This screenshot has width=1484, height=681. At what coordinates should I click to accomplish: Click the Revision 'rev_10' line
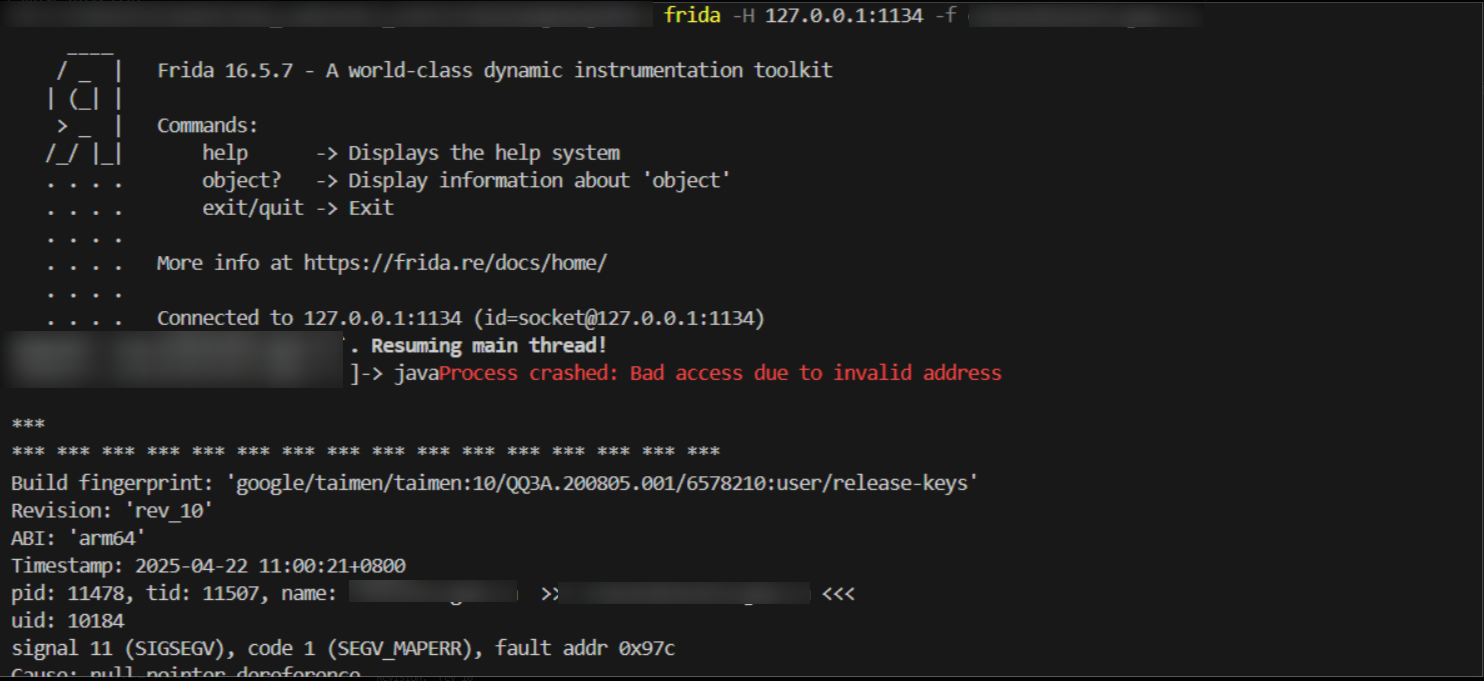click(112, 511)
